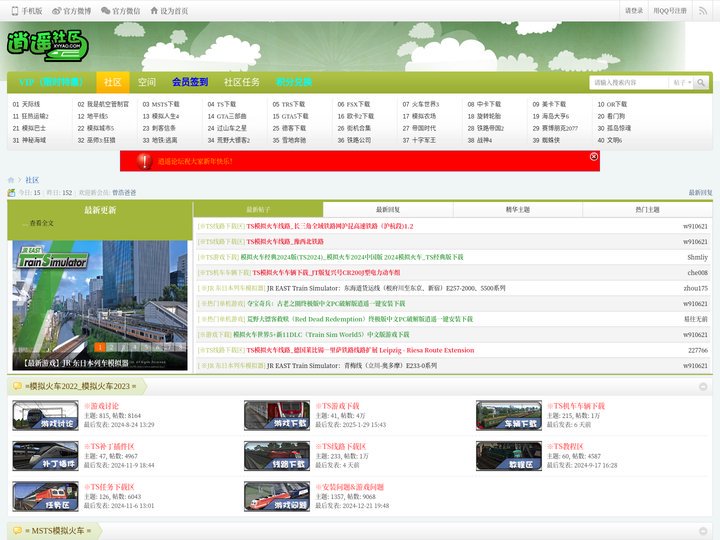Click the stats icon beside 今日
This screenshot has height=540, width=720.
pos(11,193)
